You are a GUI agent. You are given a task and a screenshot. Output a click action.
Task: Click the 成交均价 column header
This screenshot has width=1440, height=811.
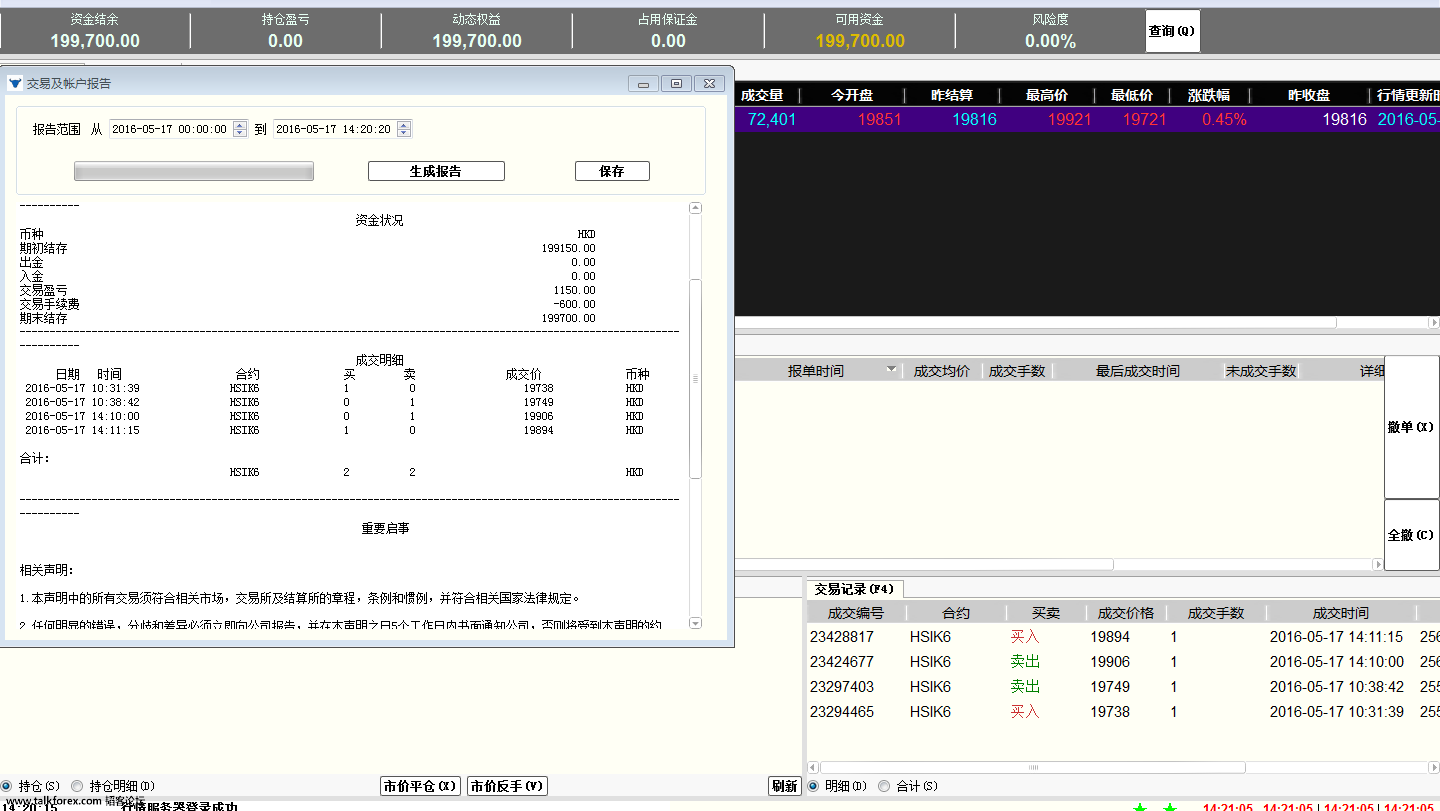(942, 371)
